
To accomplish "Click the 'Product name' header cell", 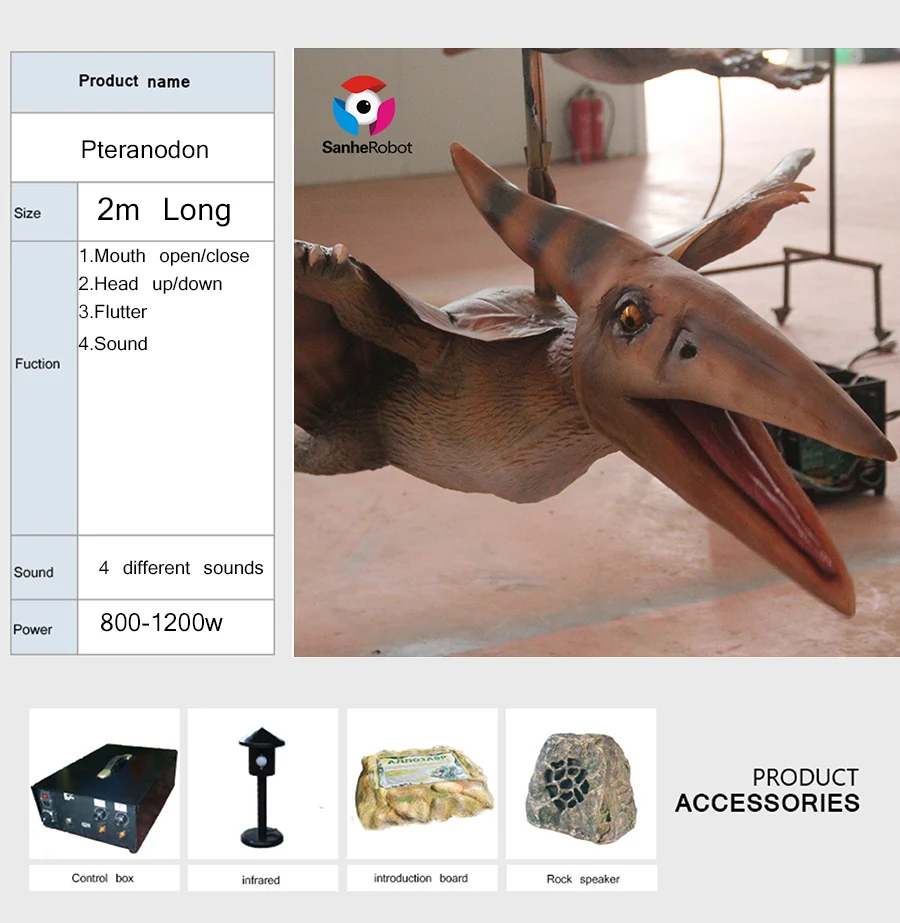I will pos(142,82).
